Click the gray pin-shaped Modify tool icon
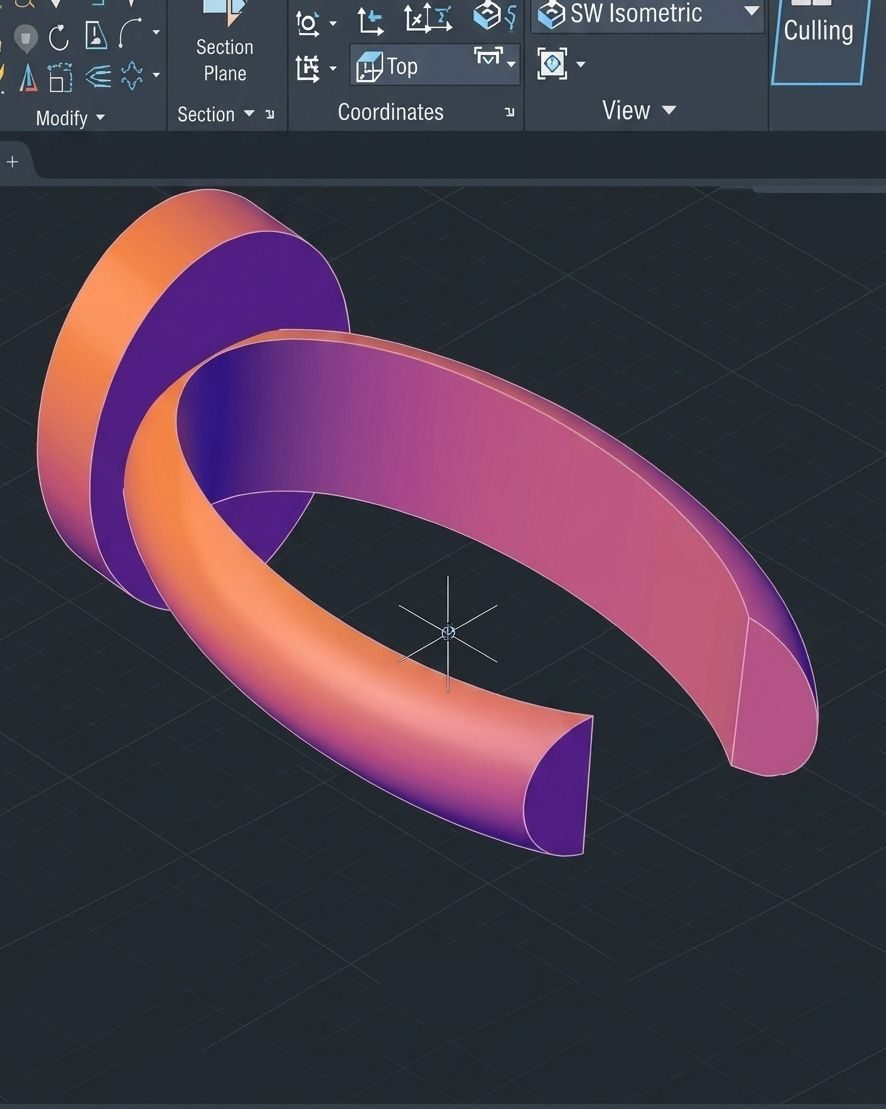The width and height of the screenshot is (886, 1109). pos(25,37)
